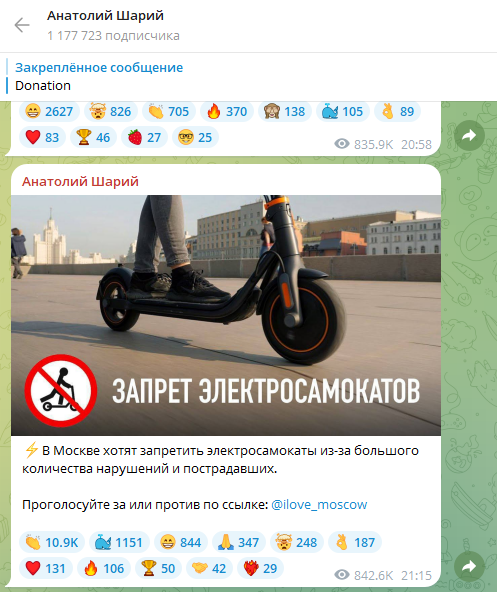The height and width of the screenshot is (592, 497).
Task: Toggle the handshake reaction with 42
Action: [x=209, y=568]
